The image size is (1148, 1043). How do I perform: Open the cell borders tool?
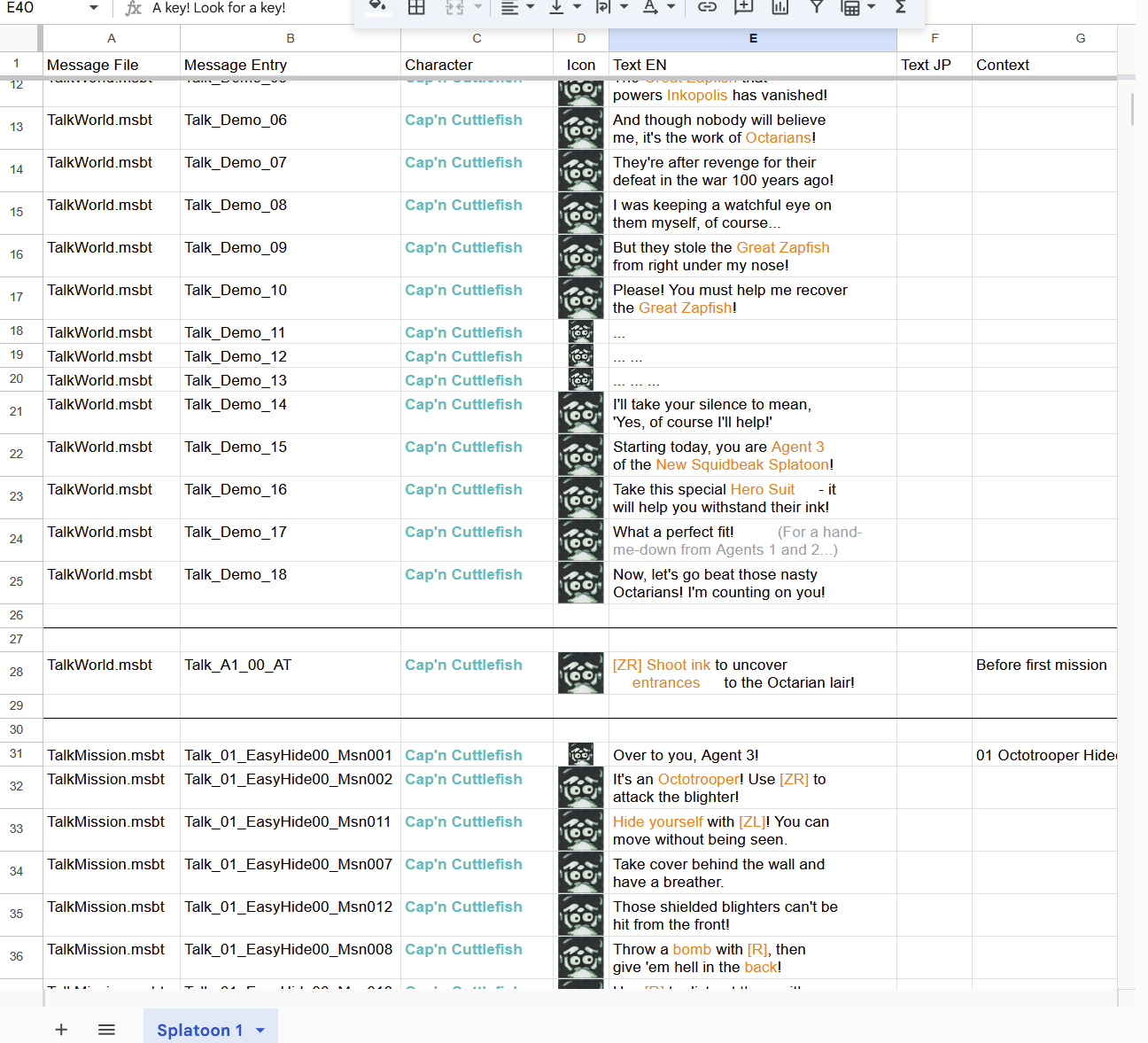coord(416,7)
